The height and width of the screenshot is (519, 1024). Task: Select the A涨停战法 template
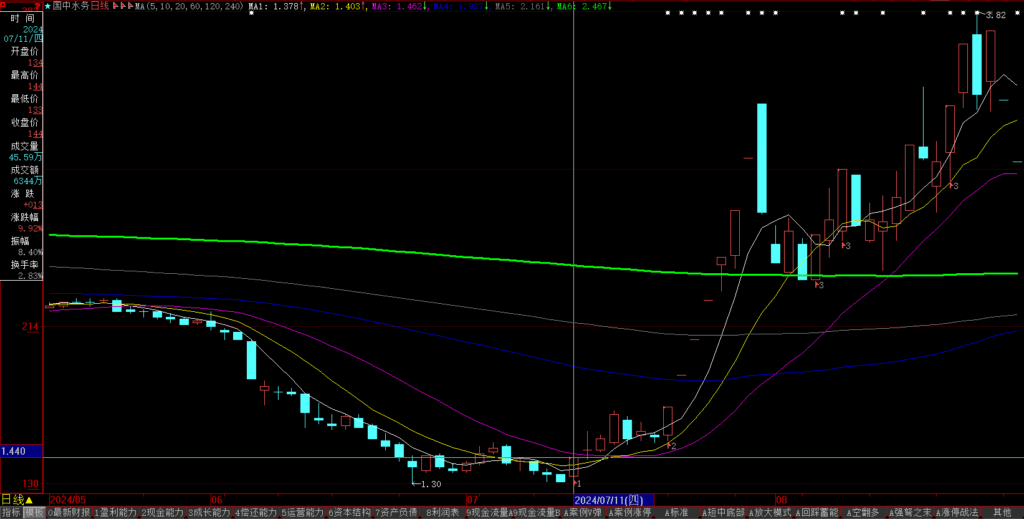pyautogui.click(x=956, y=512)
